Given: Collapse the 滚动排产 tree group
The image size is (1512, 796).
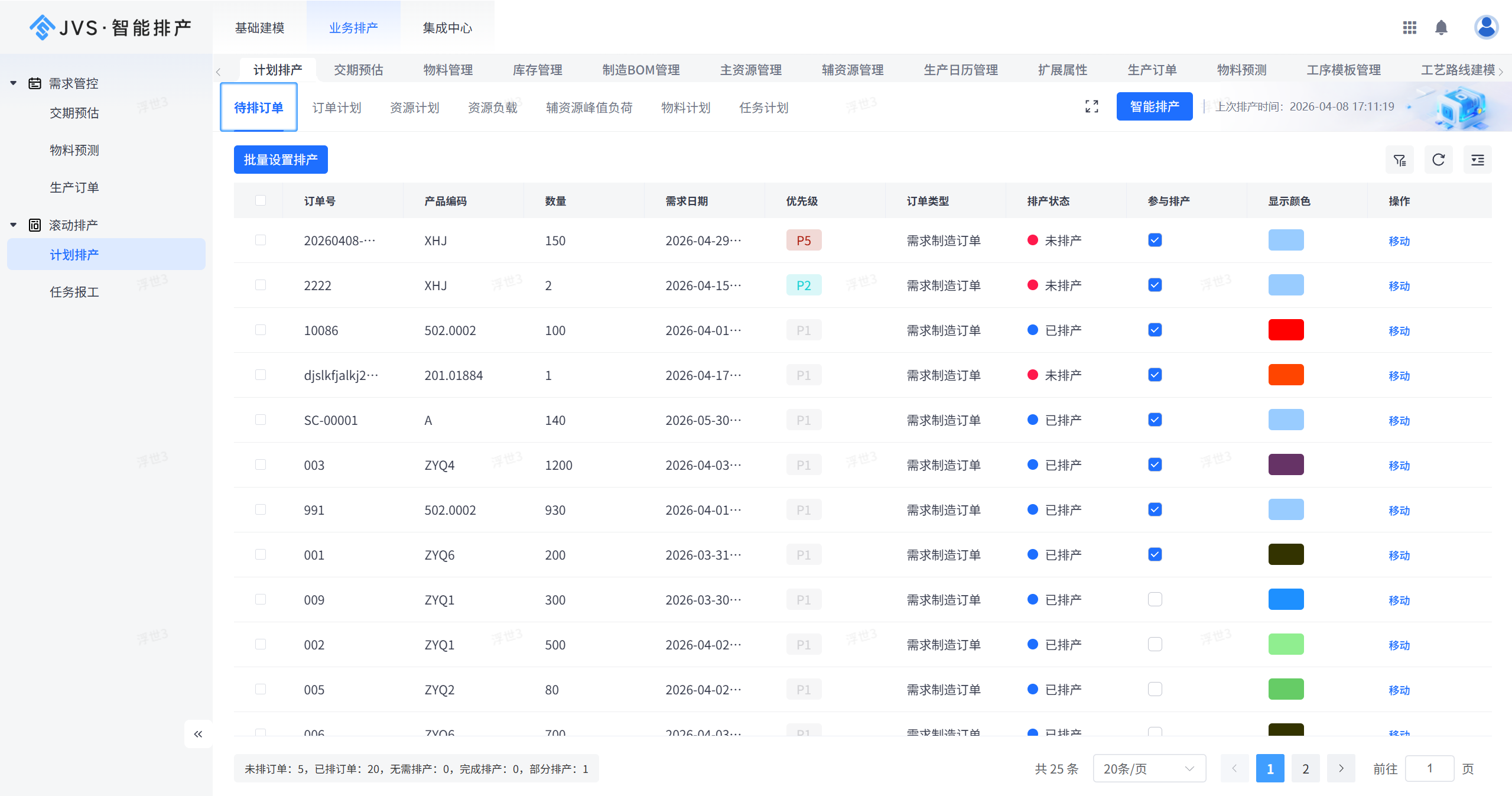Looking at the screenshot, I should click(x=14, y=225).
